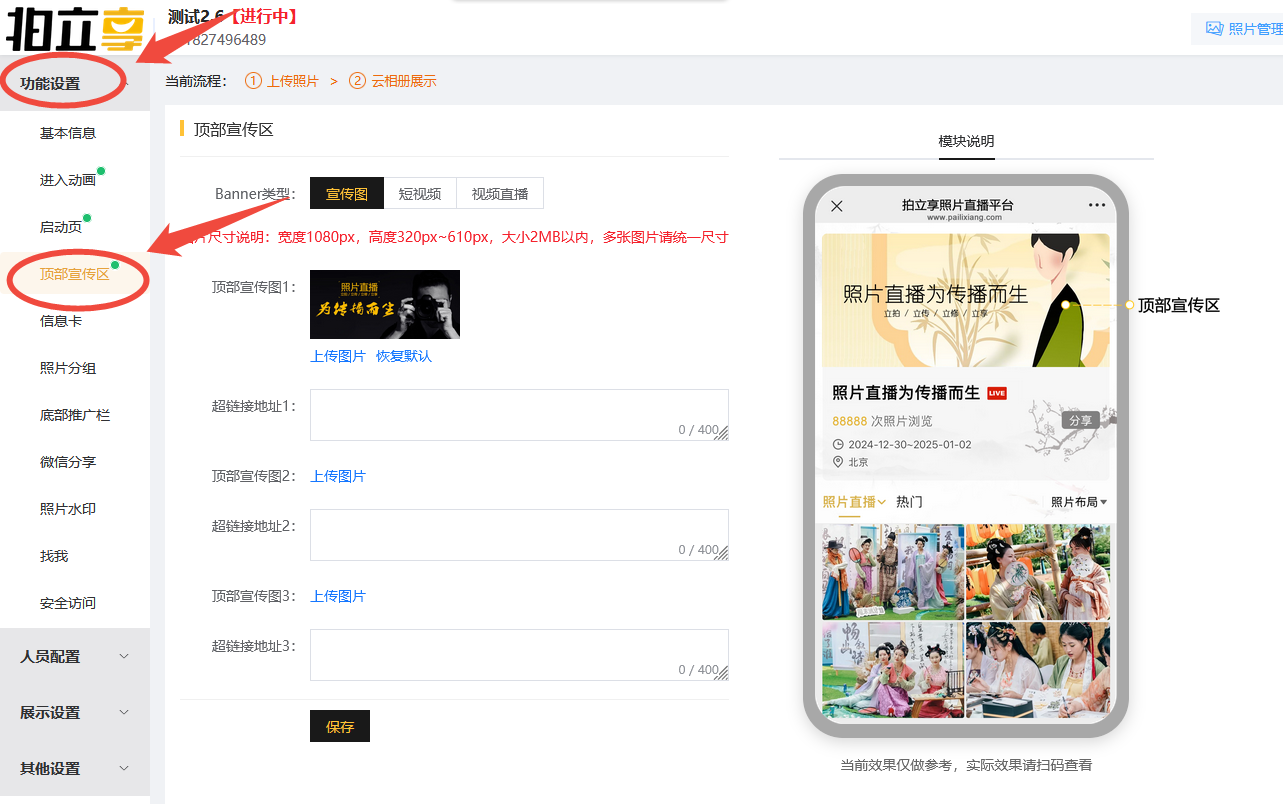Click the 顶部宣传图1 thumbnail image
The width and height of the screenshot is (1283, 804).
pyautogui.click(x=385, y=304)
